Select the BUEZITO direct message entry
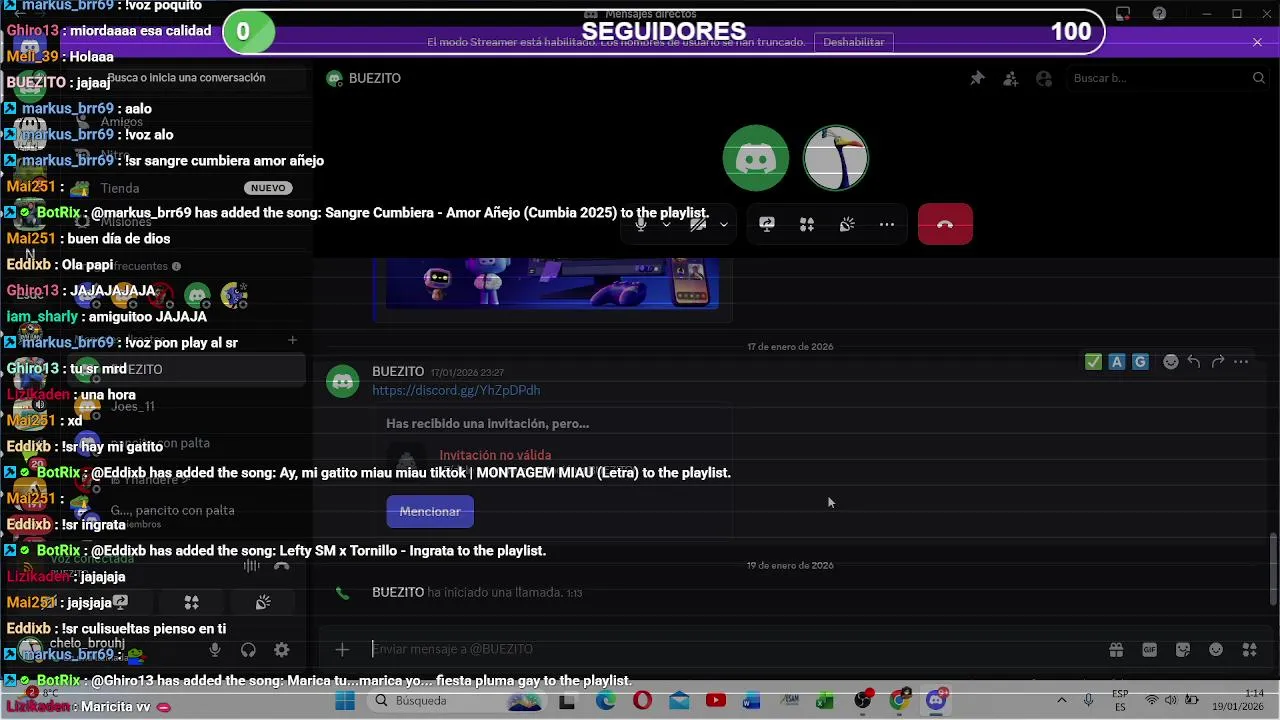1280x720 pixels. 185,369
